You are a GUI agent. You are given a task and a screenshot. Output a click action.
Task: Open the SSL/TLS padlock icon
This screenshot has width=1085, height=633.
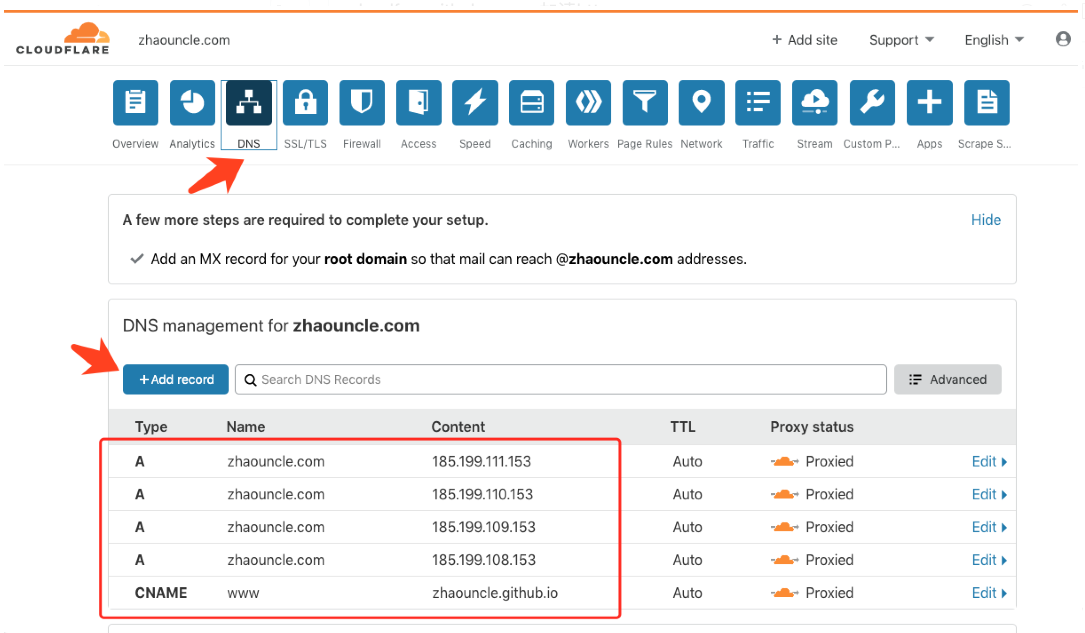coord(305,103)
